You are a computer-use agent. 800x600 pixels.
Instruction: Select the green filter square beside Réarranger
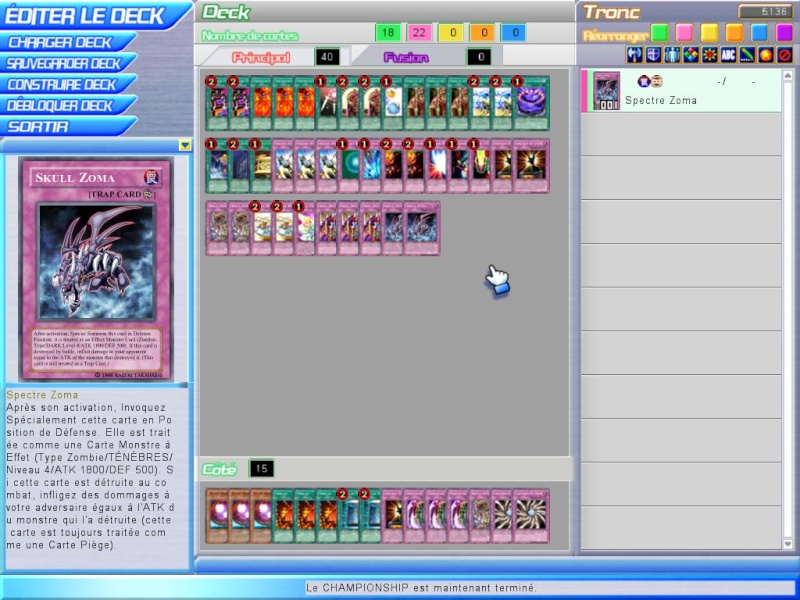coord(660,33)
